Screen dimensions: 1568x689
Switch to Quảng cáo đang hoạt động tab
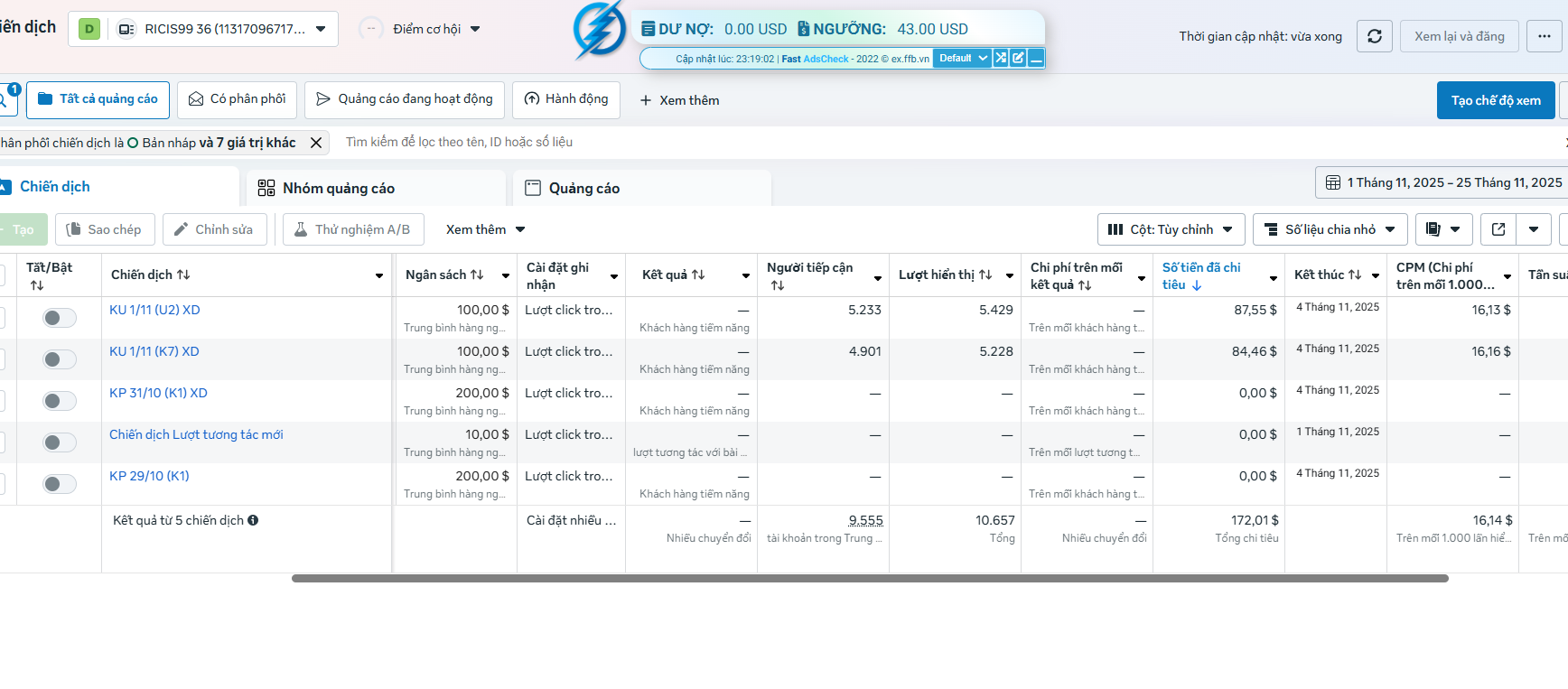click(x=405, y=99)
